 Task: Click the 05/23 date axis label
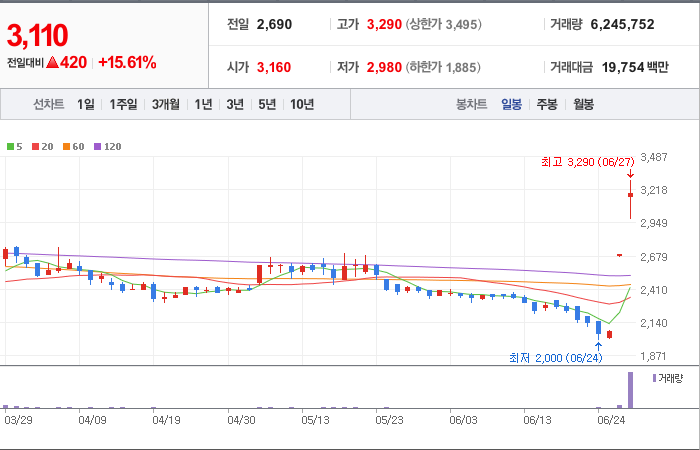(x=389, y=421)
